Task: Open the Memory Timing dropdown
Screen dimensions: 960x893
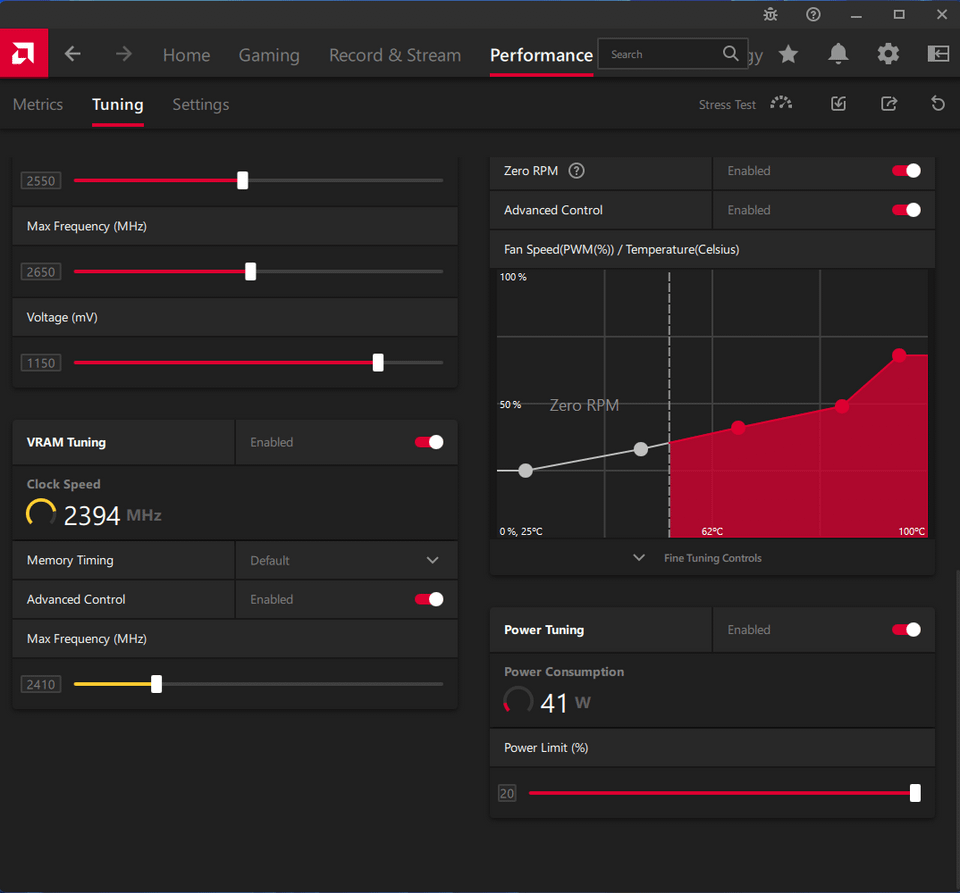Action: 346,560
